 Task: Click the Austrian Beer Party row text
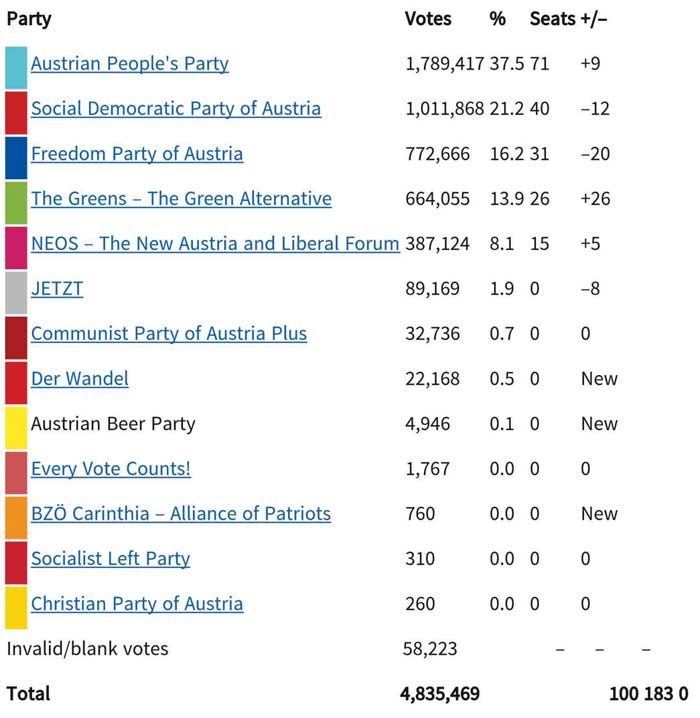[113, 424]
